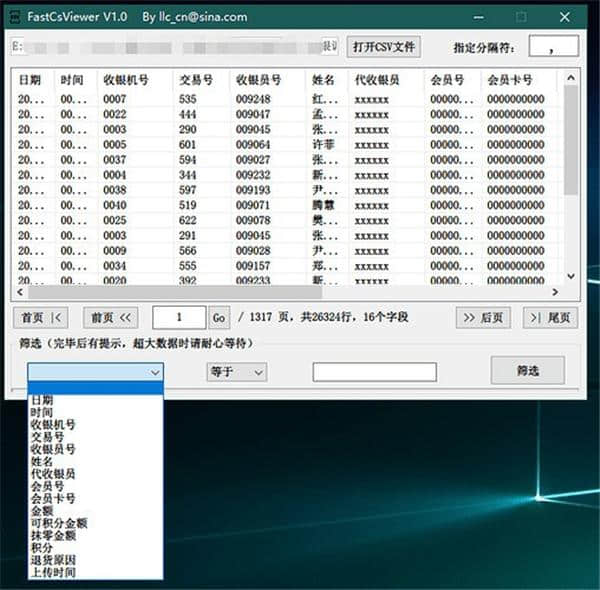The height and width of the screenshot is (590, 600).
Task: Collapse the field name combo box arrow
Action: [x=154, y=372]
